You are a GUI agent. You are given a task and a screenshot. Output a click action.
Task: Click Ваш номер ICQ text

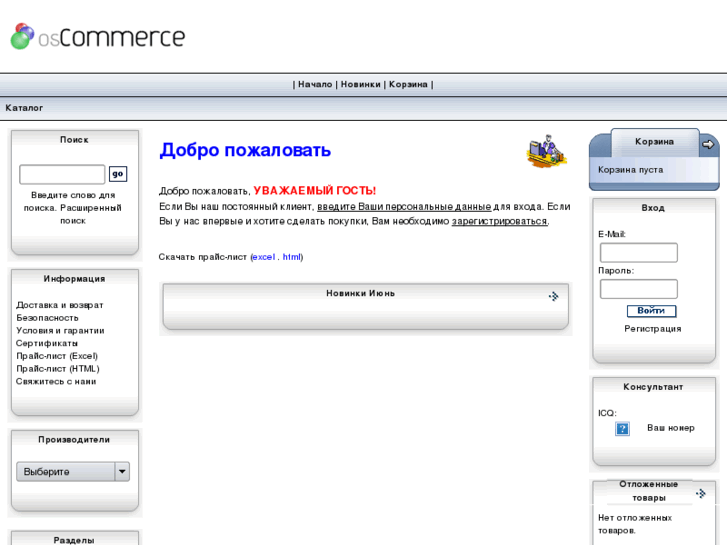(x=670, y=428)
